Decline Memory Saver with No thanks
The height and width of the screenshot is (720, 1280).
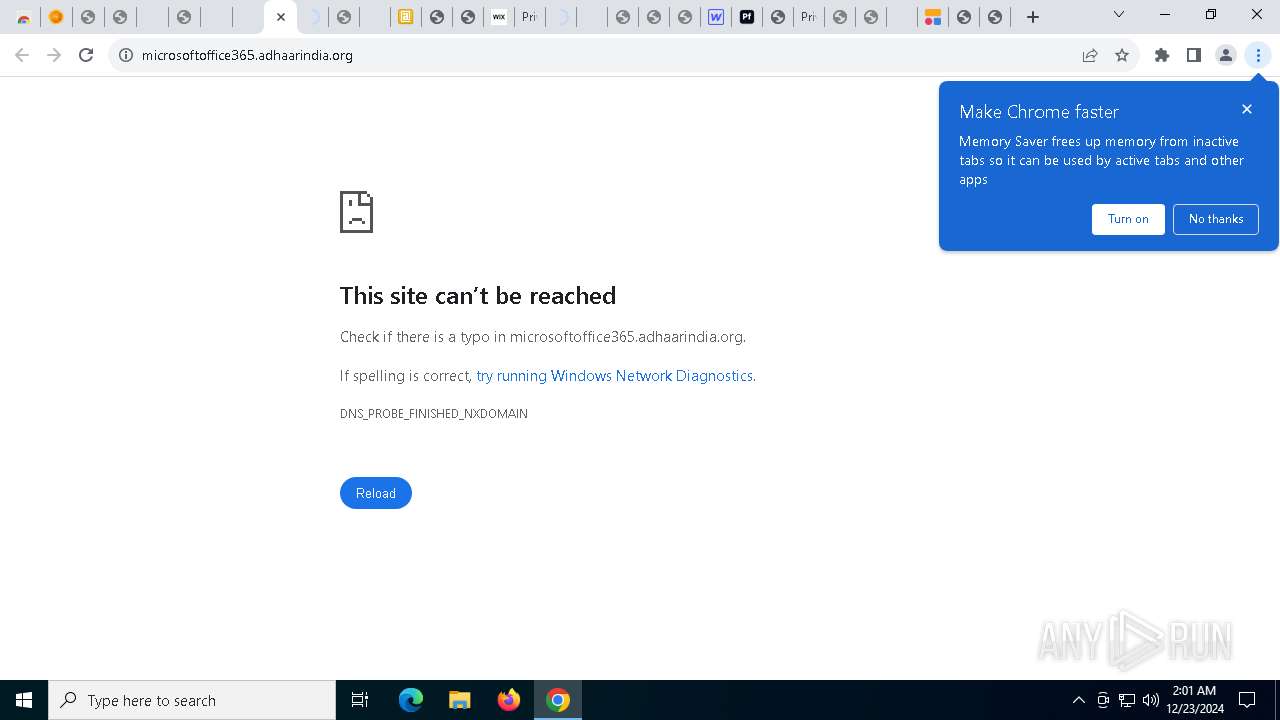(x=1216, y=219)
